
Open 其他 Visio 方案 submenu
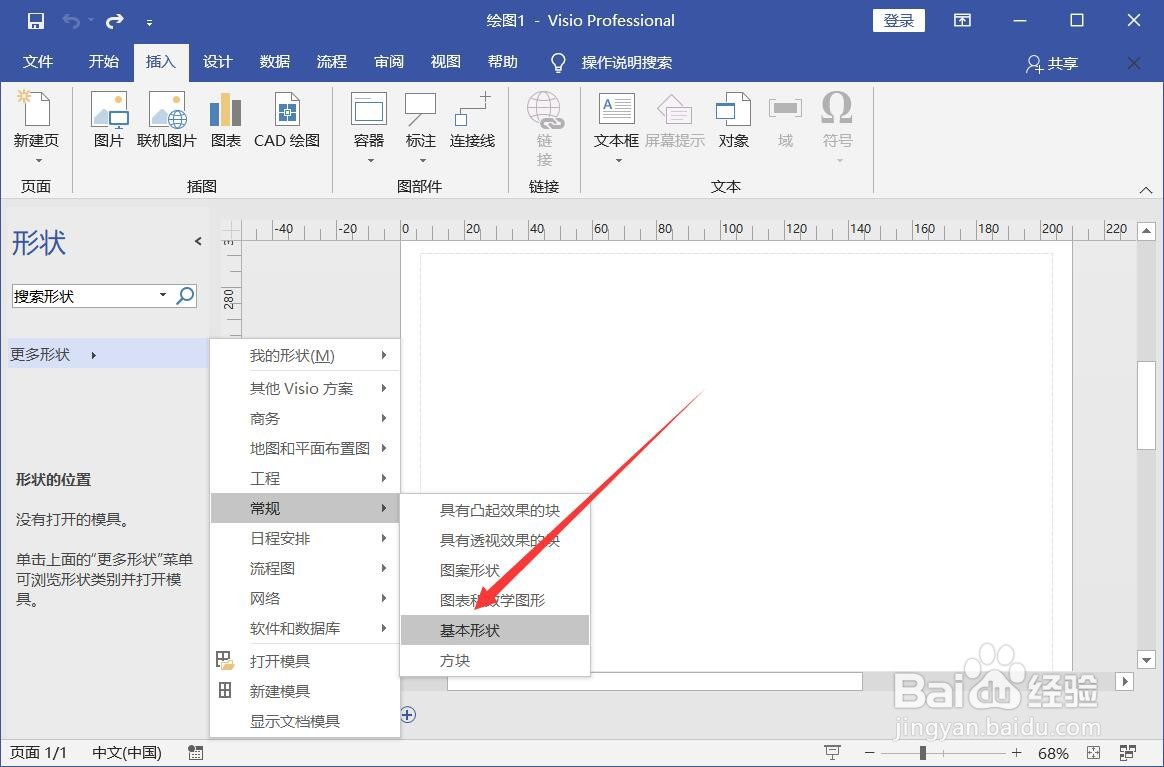[305, 388]
